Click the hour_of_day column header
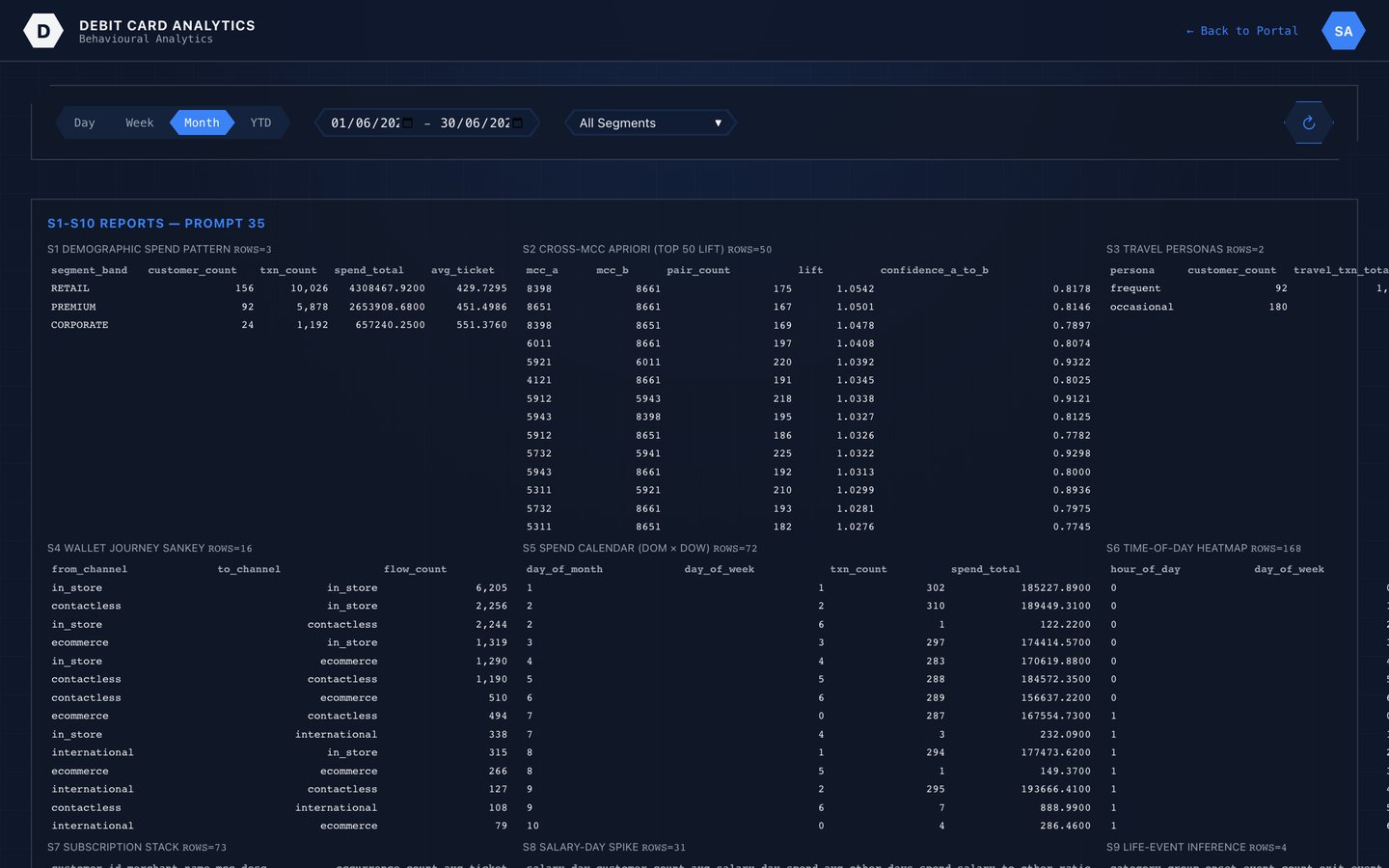 pos(1145,569)
